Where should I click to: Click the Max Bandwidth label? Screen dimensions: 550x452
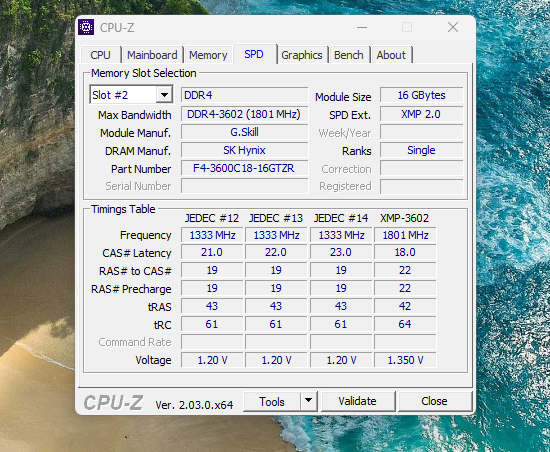pyautogui.click(x=135, y=115)
